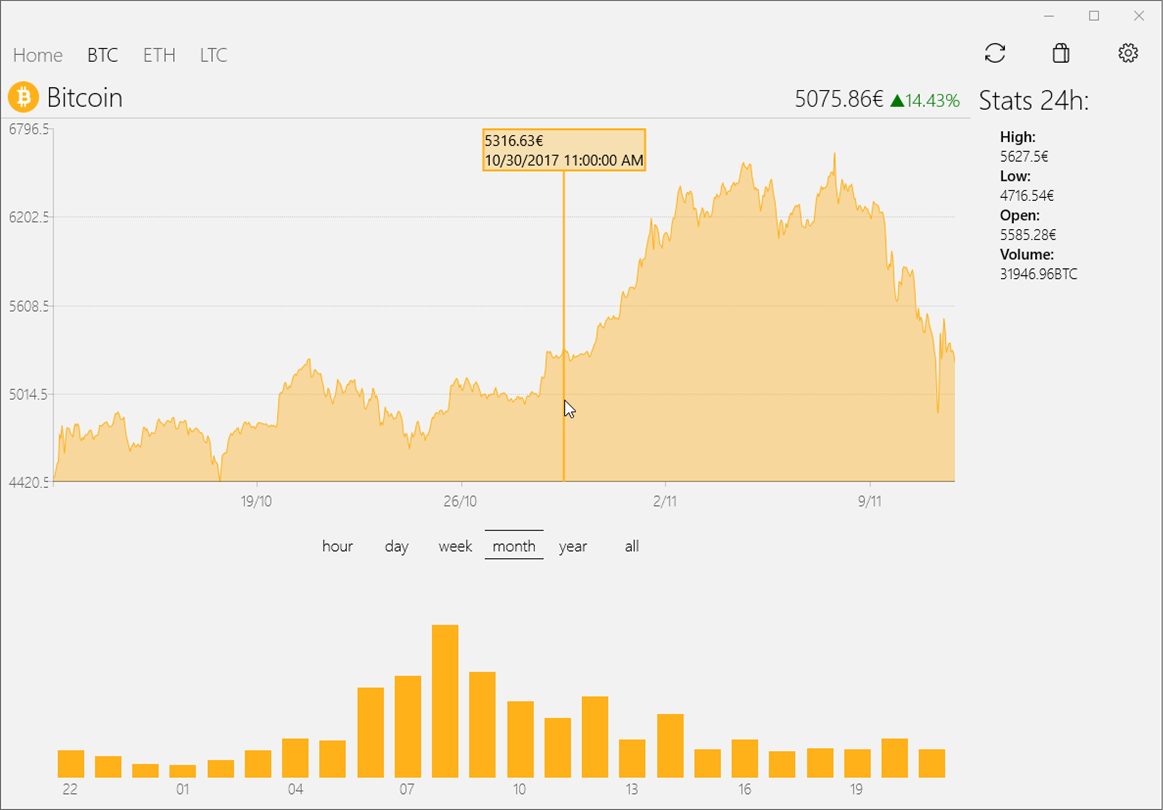Image resolution: width=1163 pixels, height=810 pixels.
Task: Select the month time range
Action: coord(514,546)
